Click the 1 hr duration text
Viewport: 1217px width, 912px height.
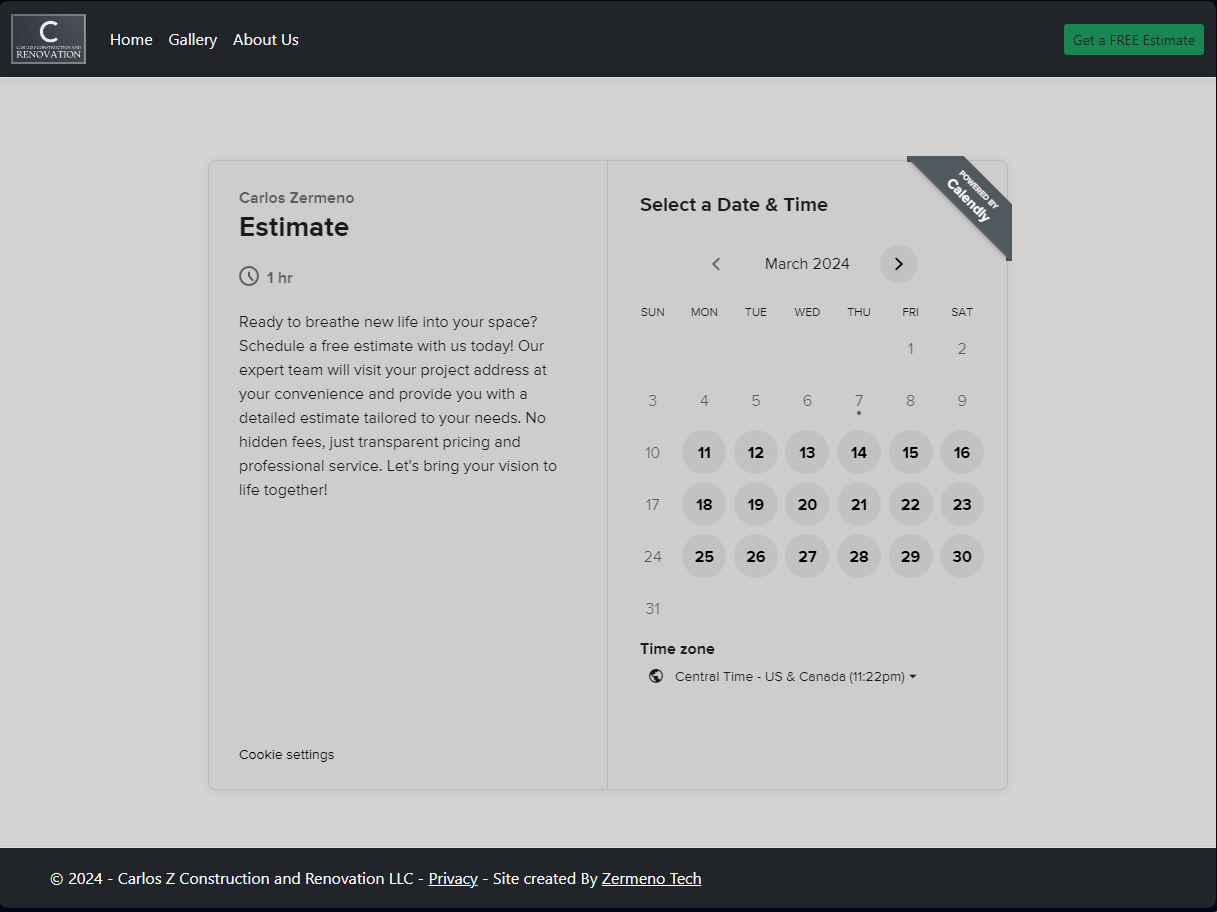pos(280,278)
